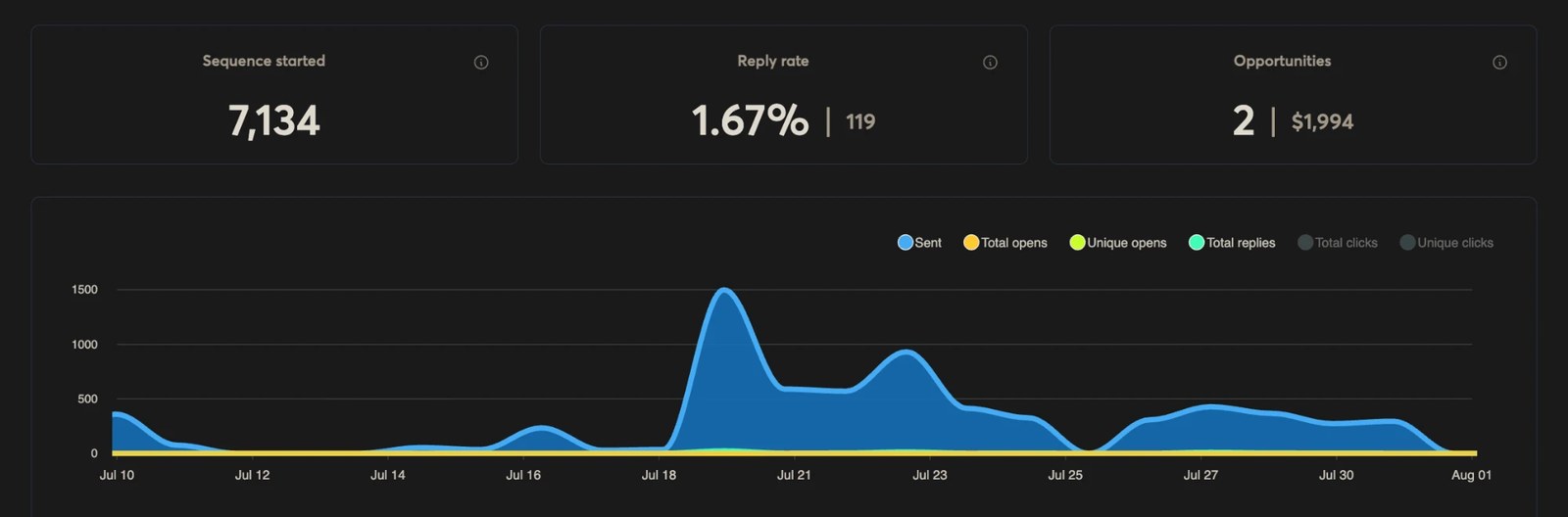Click the 1000 y-axis label

(x=84, y=345)
